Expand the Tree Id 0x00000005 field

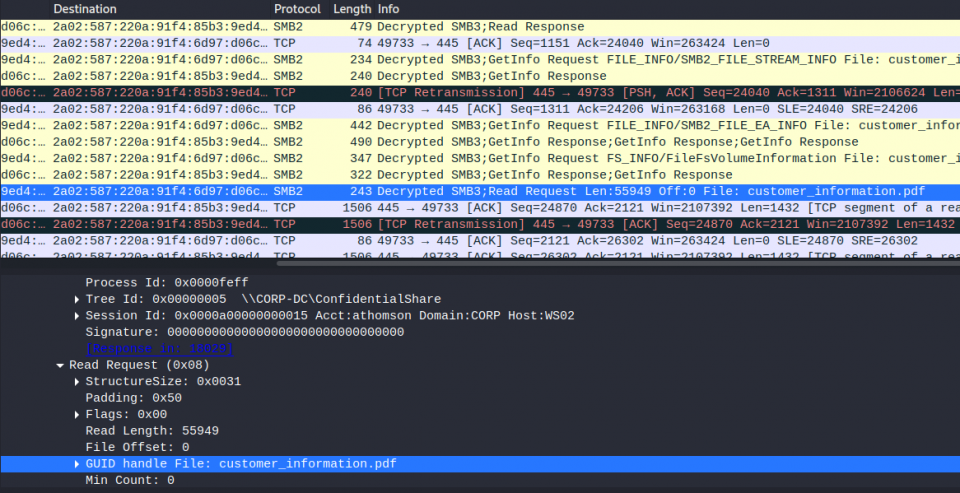point(77,299)
